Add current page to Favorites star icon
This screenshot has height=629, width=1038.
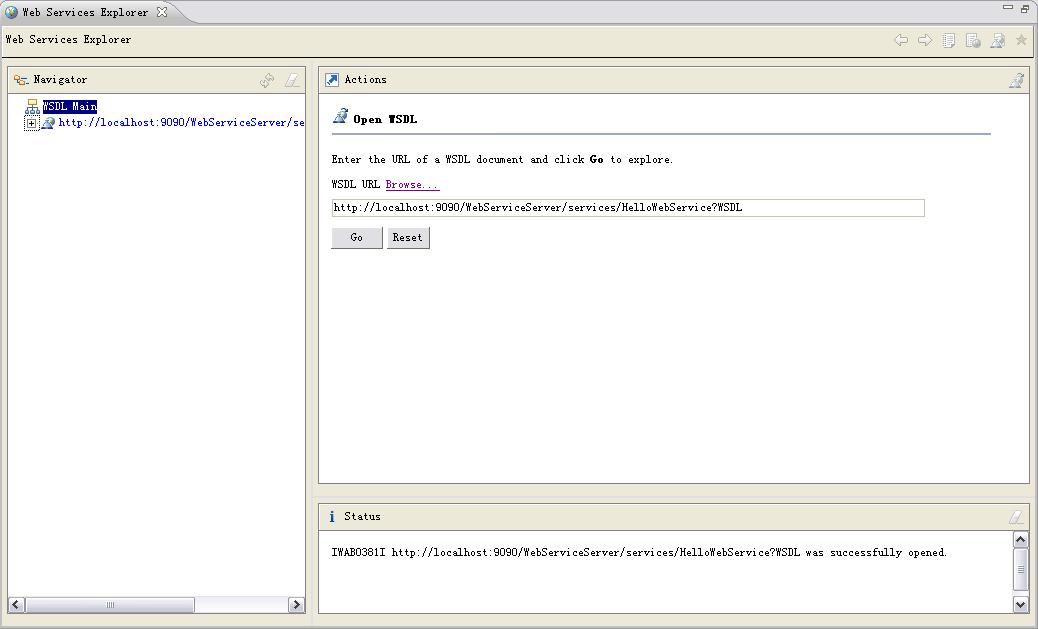[1021, 40]
